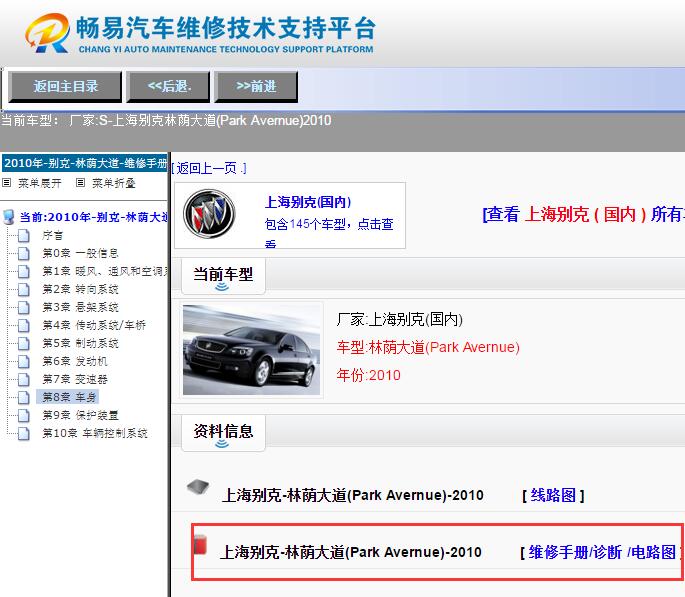Image resolution: width=685 pixels, height=597 pixels.
Task: Click page icon beside 第2章 转向系统
Action: (24, 289)
